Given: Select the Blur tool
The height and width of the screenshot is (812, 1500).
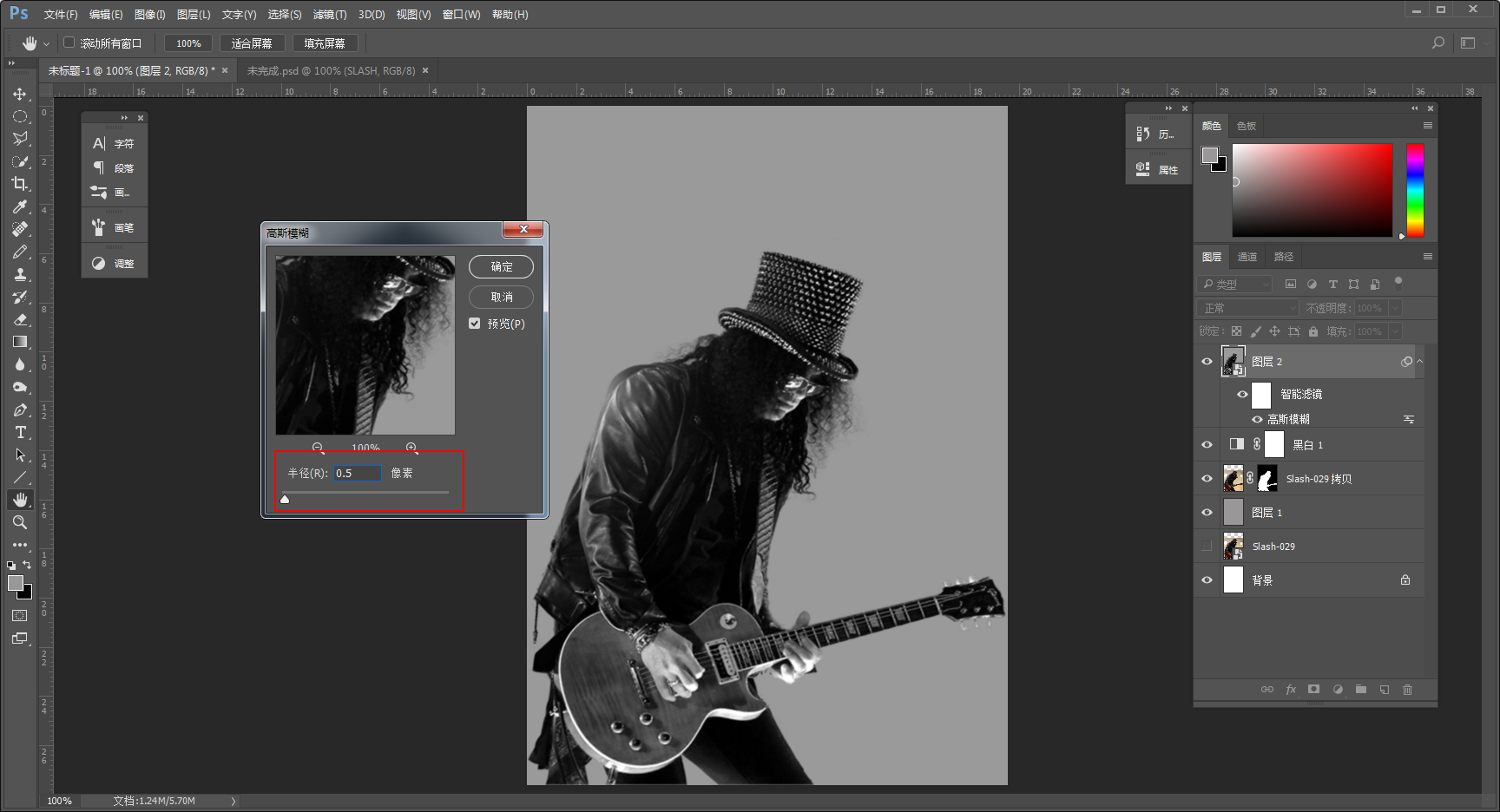Looking at the screenshot, I should pos(20,364).
